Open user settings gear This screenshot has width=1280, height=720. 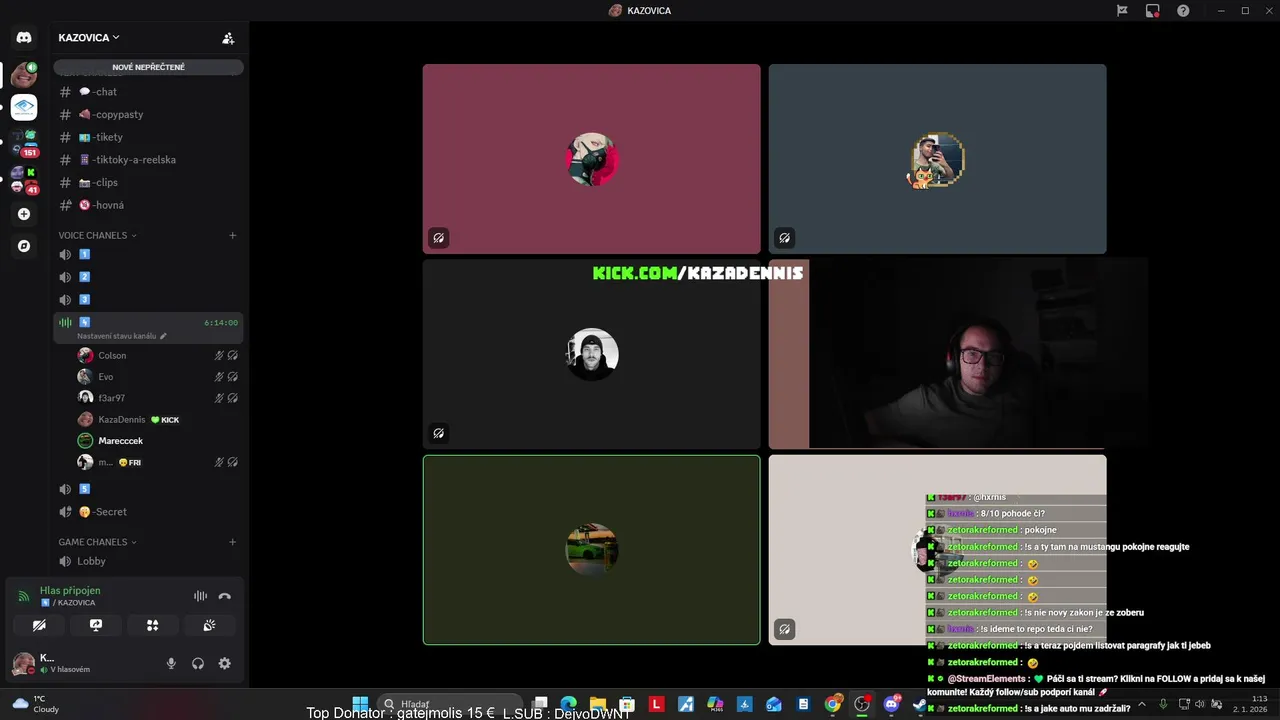(225, 663)
